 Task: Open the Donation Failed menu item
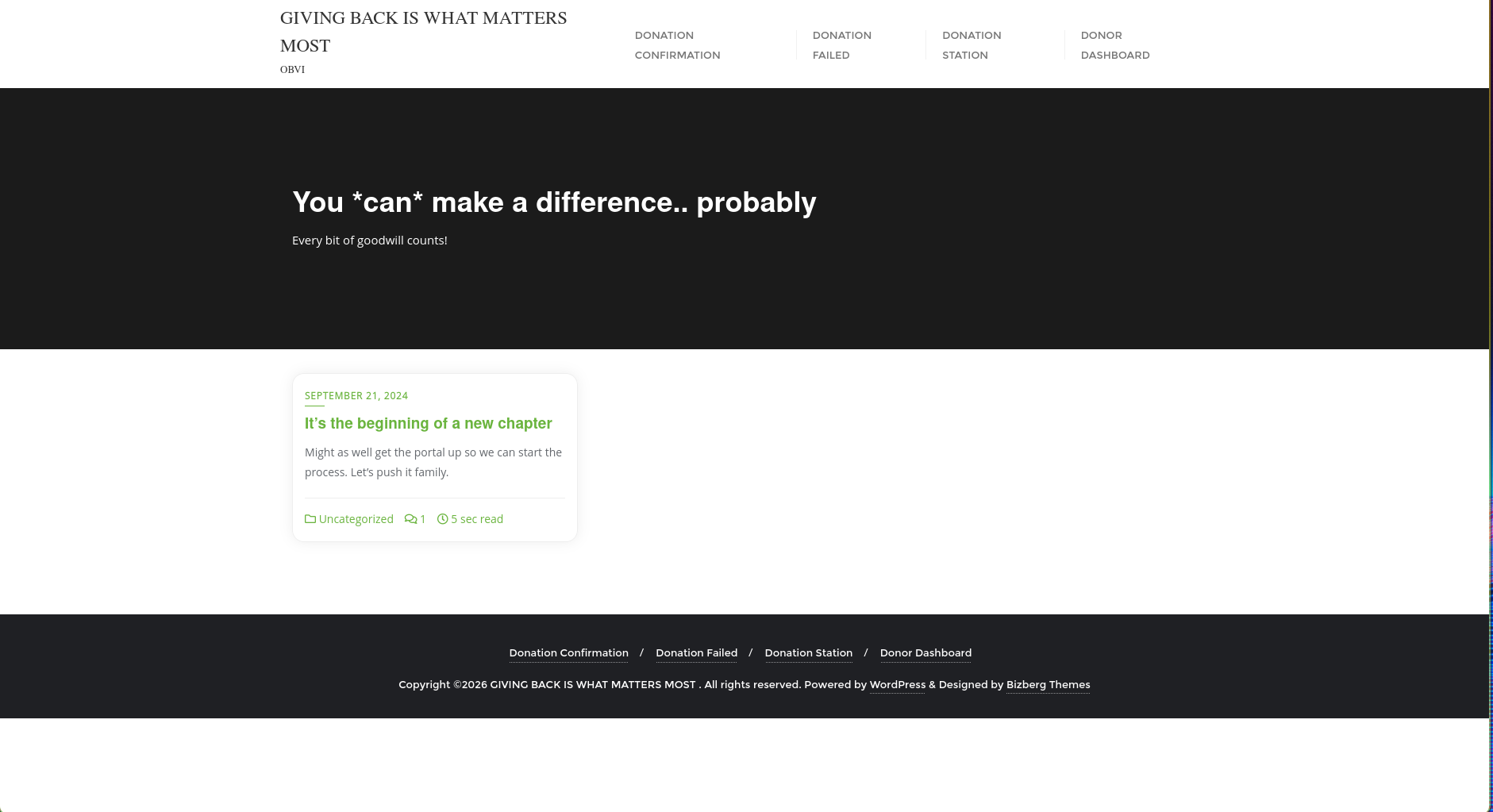point(841,44)
